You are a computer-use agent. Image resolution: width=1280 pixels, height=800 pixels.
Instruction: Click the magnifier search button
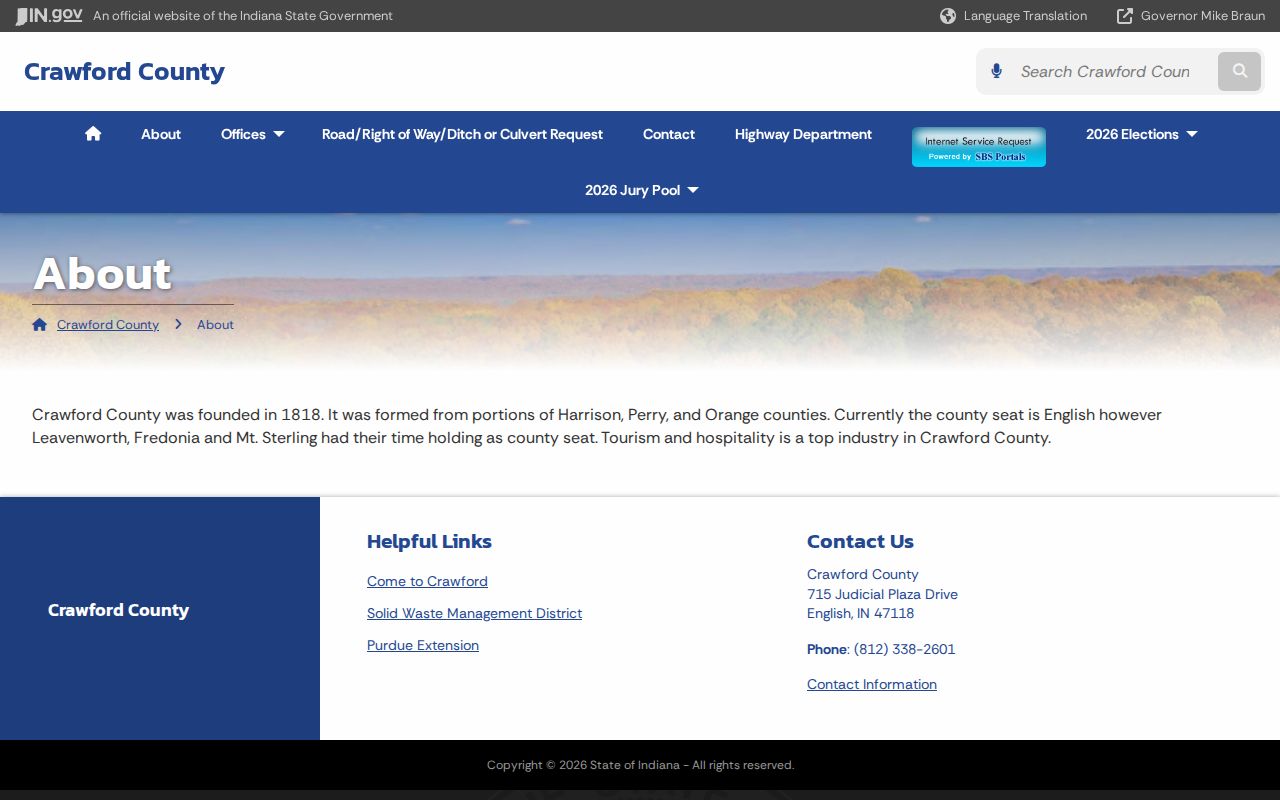click(1240, 71)
